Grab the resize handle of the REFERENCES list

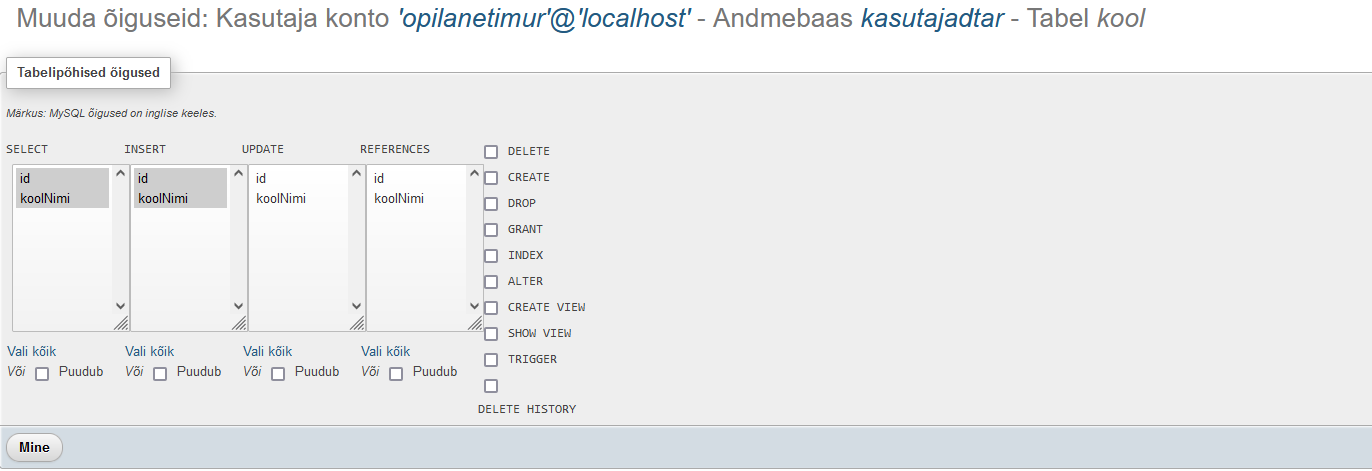click(475, 323)
